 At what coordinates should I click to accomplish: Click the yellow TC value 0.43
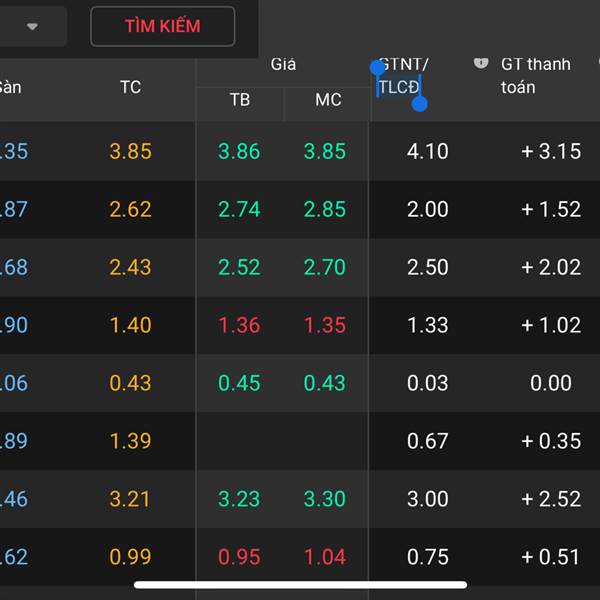(130, 383)
